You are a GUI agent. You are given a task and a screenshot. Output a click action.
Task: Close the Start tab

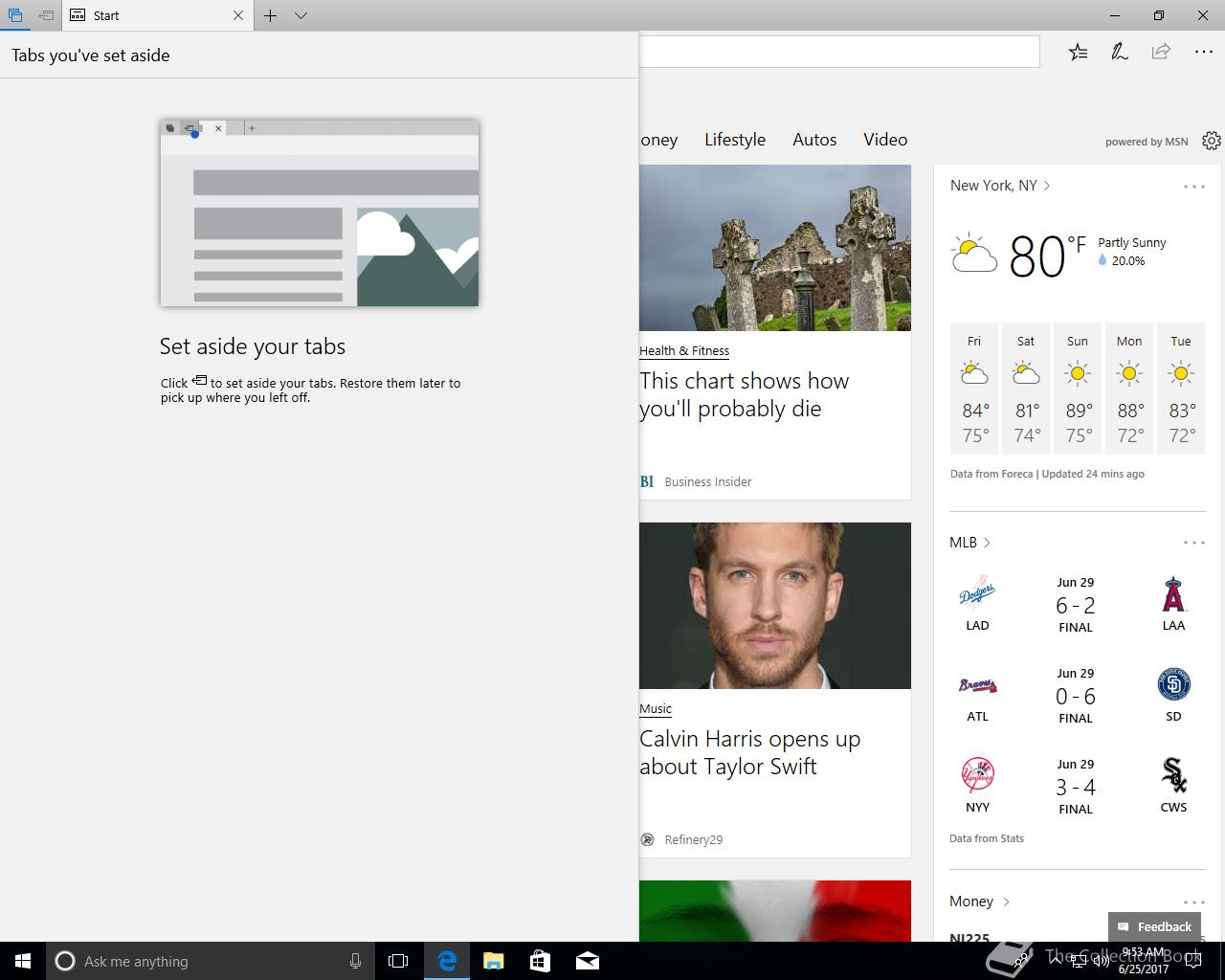click(238, 15)
